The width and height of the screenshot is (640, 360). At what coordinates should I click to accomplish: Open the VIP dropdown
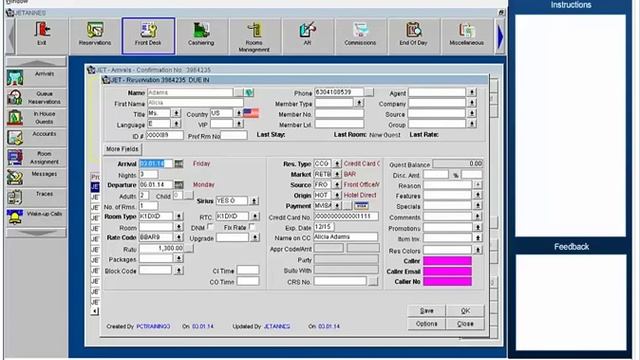(x=239, y=123)
